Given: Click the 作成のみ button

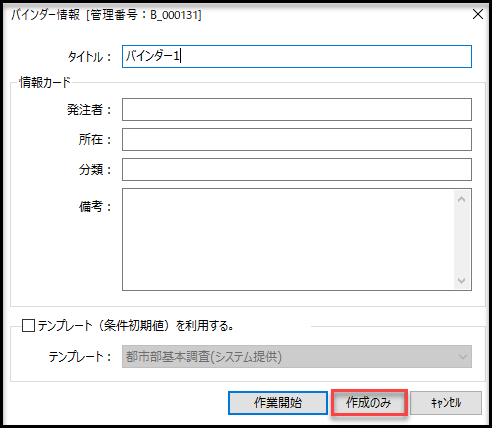Looking at the screenshot, I should (369, 403).
